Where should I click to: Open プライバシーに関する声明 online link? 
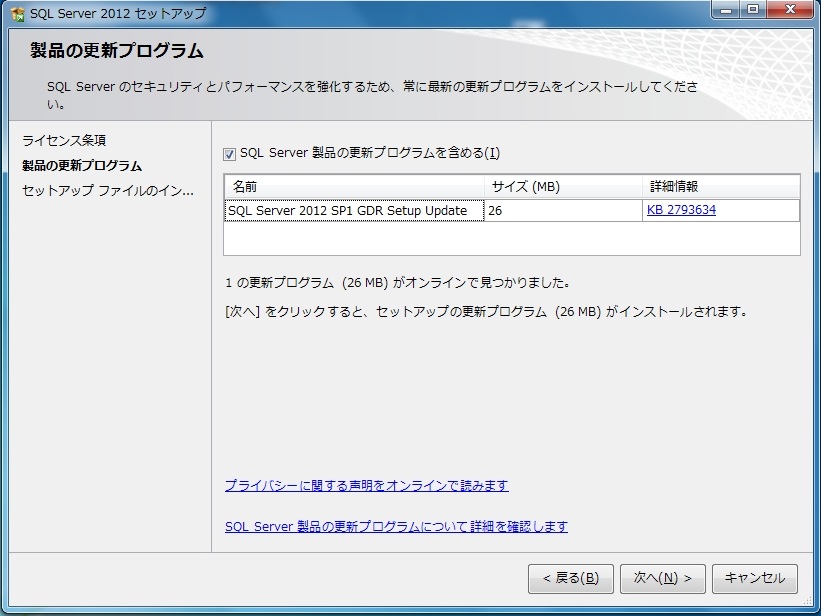[x=366, y=486]
